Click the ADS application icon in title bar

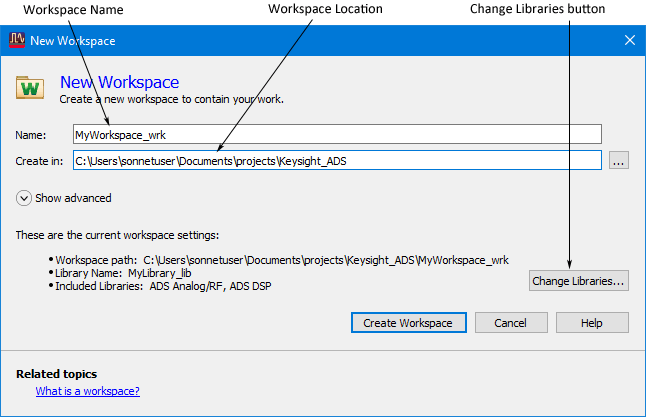tap(17, 40)
